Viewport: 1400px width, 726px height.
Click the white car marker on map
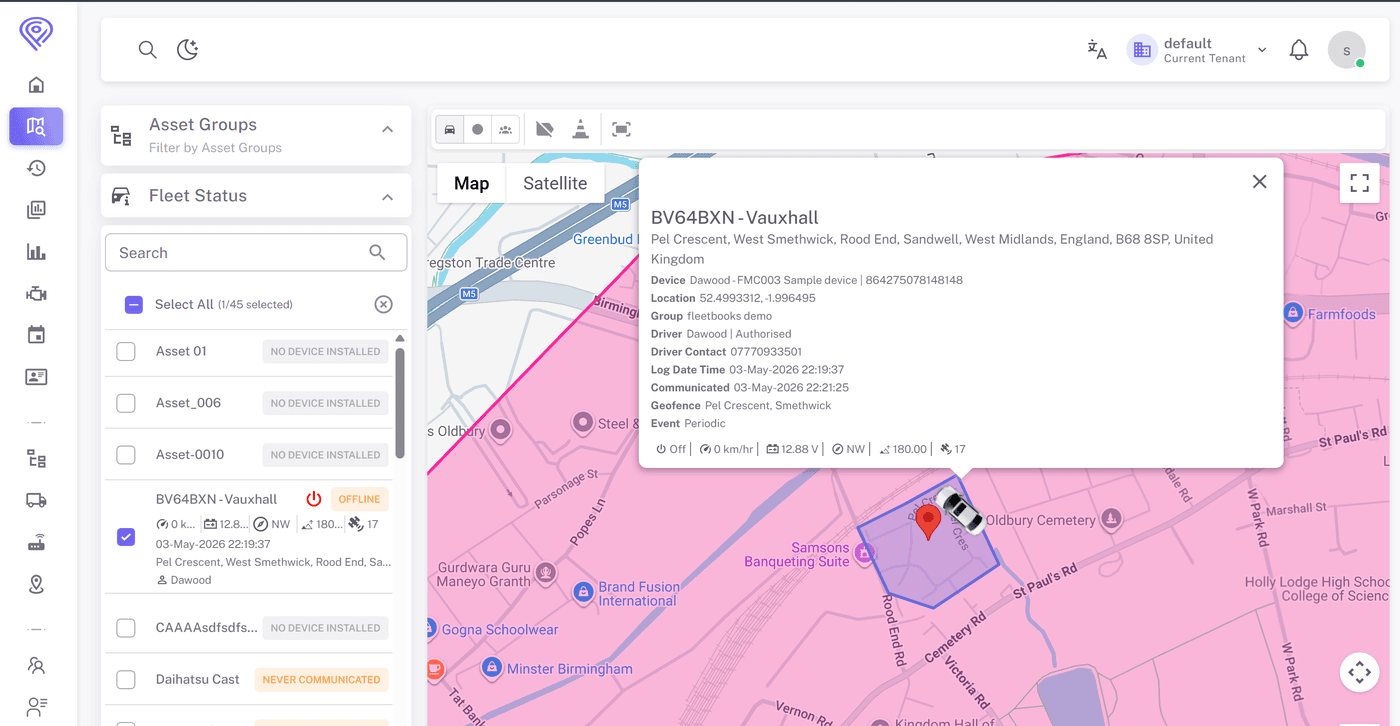tap(960, 510)
